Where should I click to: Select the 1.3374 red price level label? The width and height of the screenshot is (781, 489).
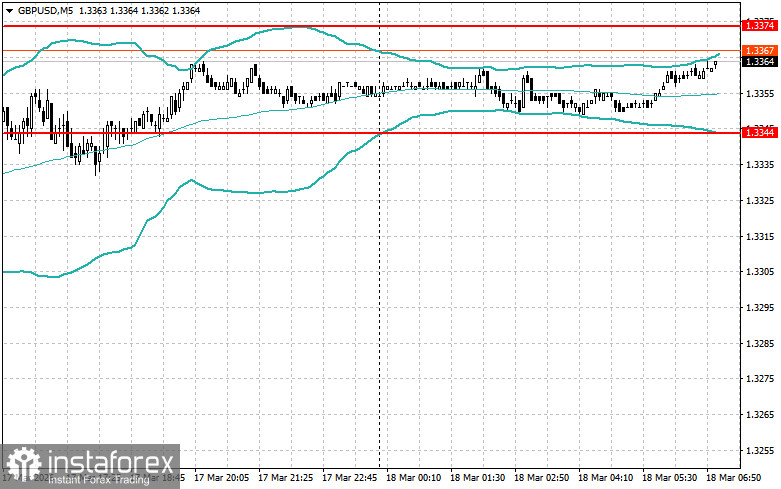[759, 25]
